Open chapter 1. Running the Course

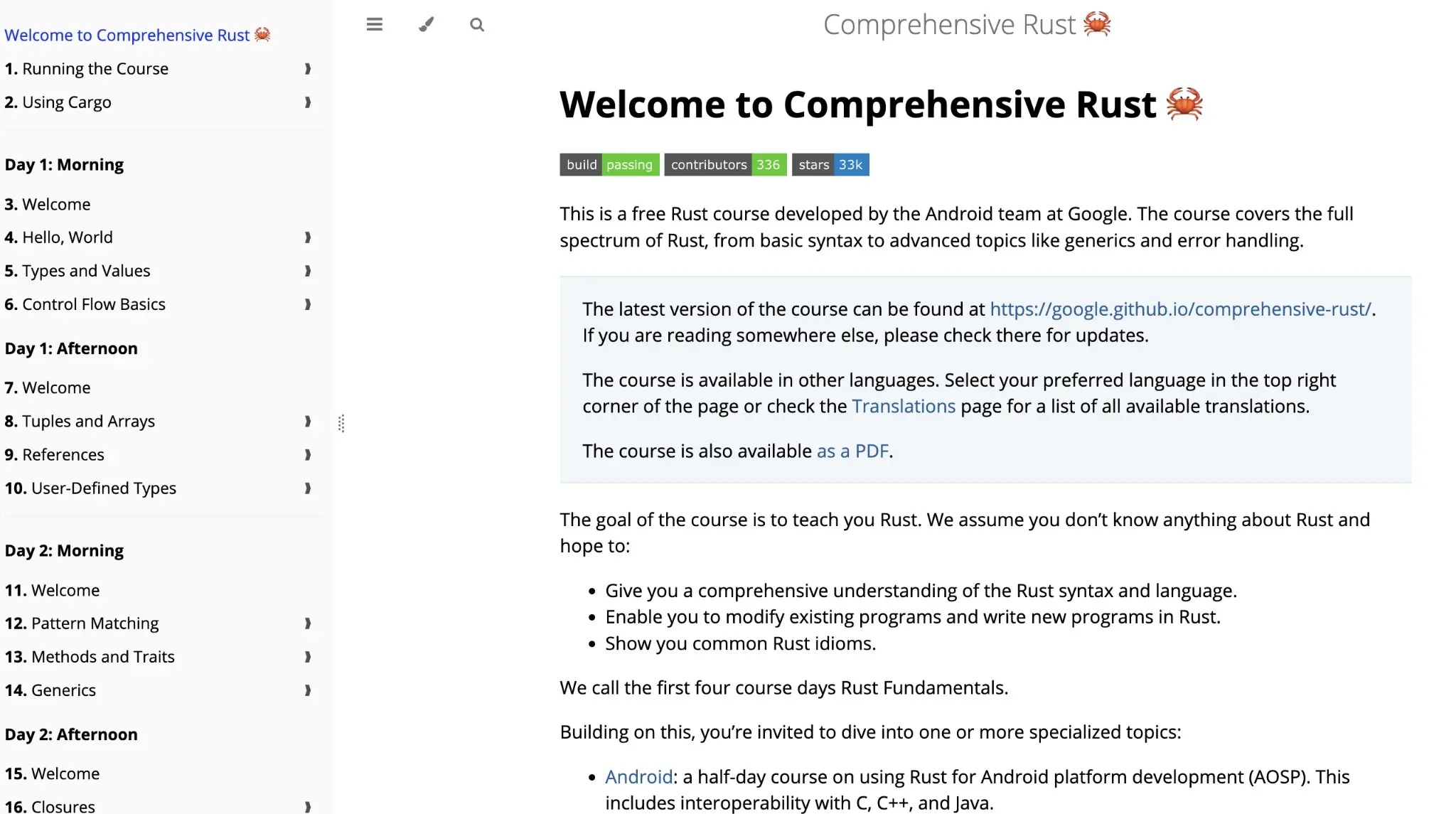pyautogui.click(x=87, y=69)
